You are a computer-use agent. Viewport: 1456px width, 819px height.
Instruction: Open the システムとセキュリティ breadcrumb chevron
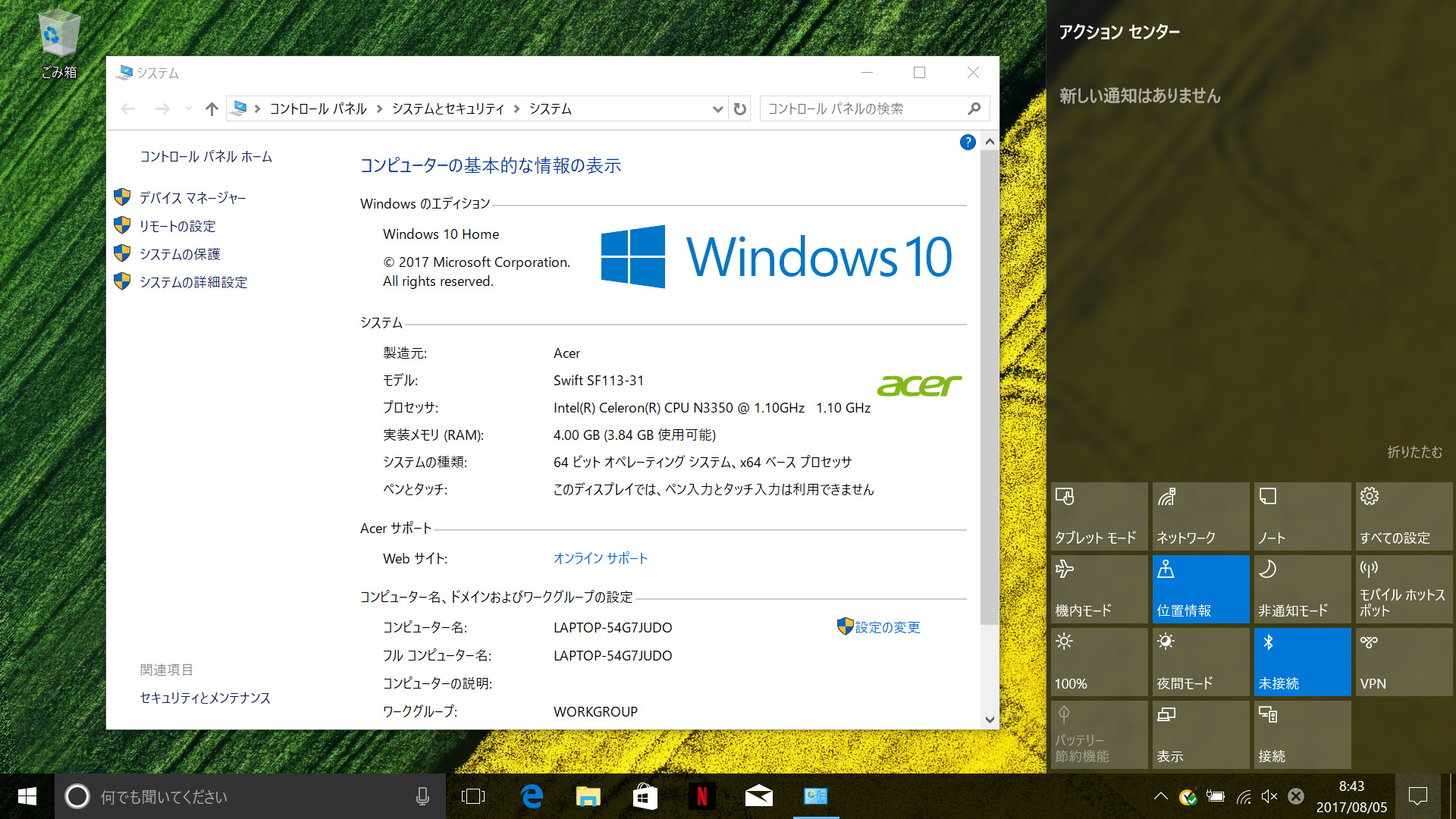(518, 108)
